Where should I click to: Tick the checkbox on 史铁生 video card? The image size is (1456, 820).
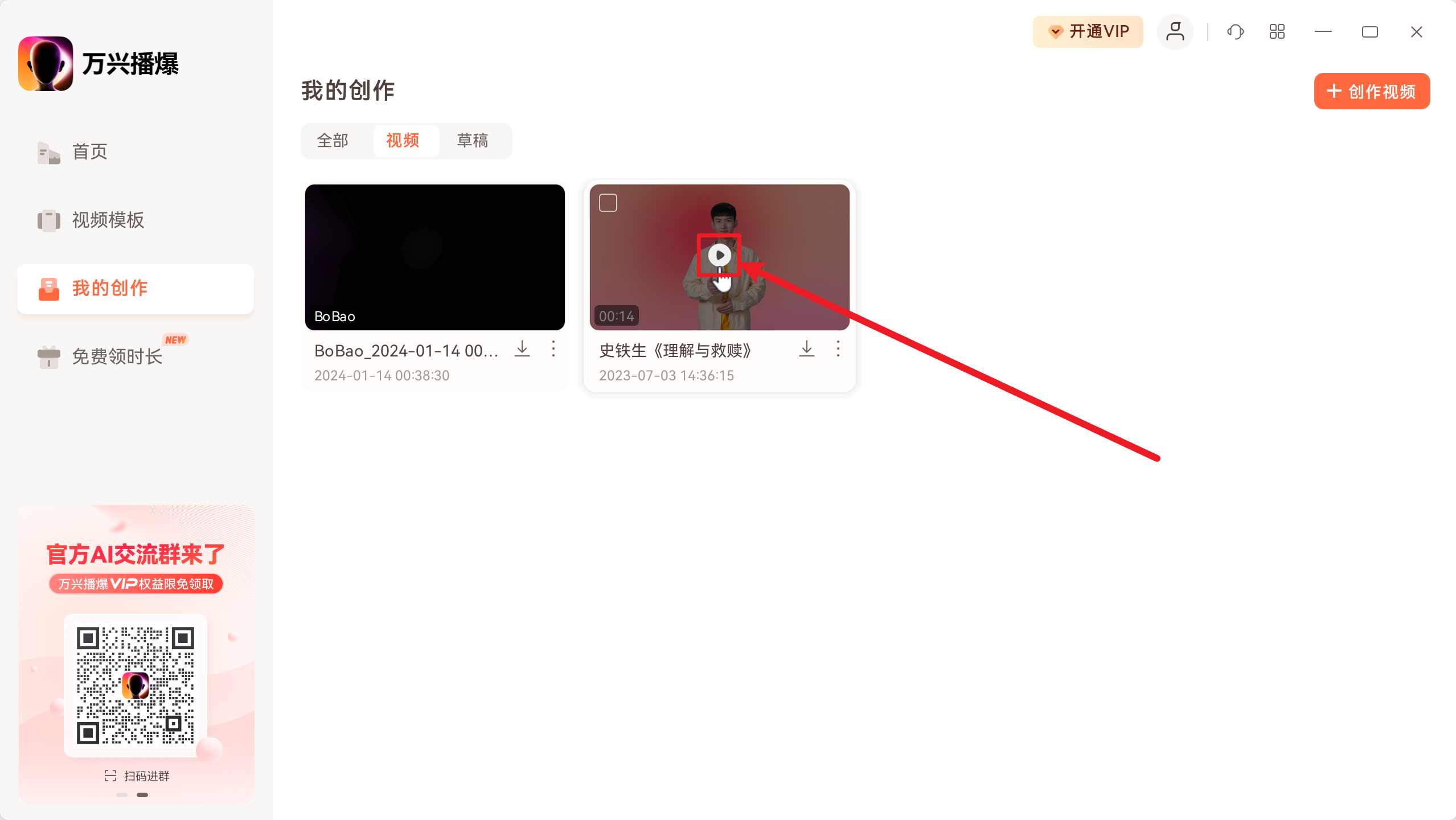click(x=608, y=203)
